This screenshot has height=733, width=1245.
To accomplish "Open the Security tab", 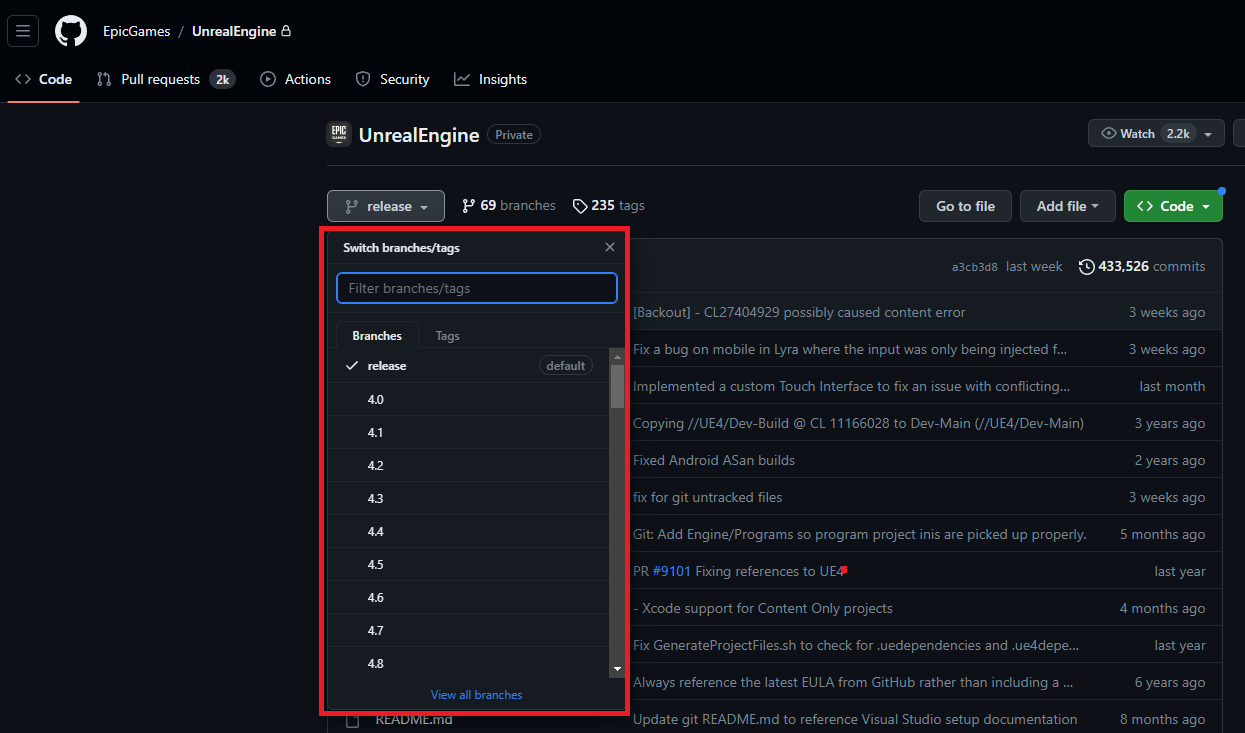I will pyautogui.click(x=393, y=79).
